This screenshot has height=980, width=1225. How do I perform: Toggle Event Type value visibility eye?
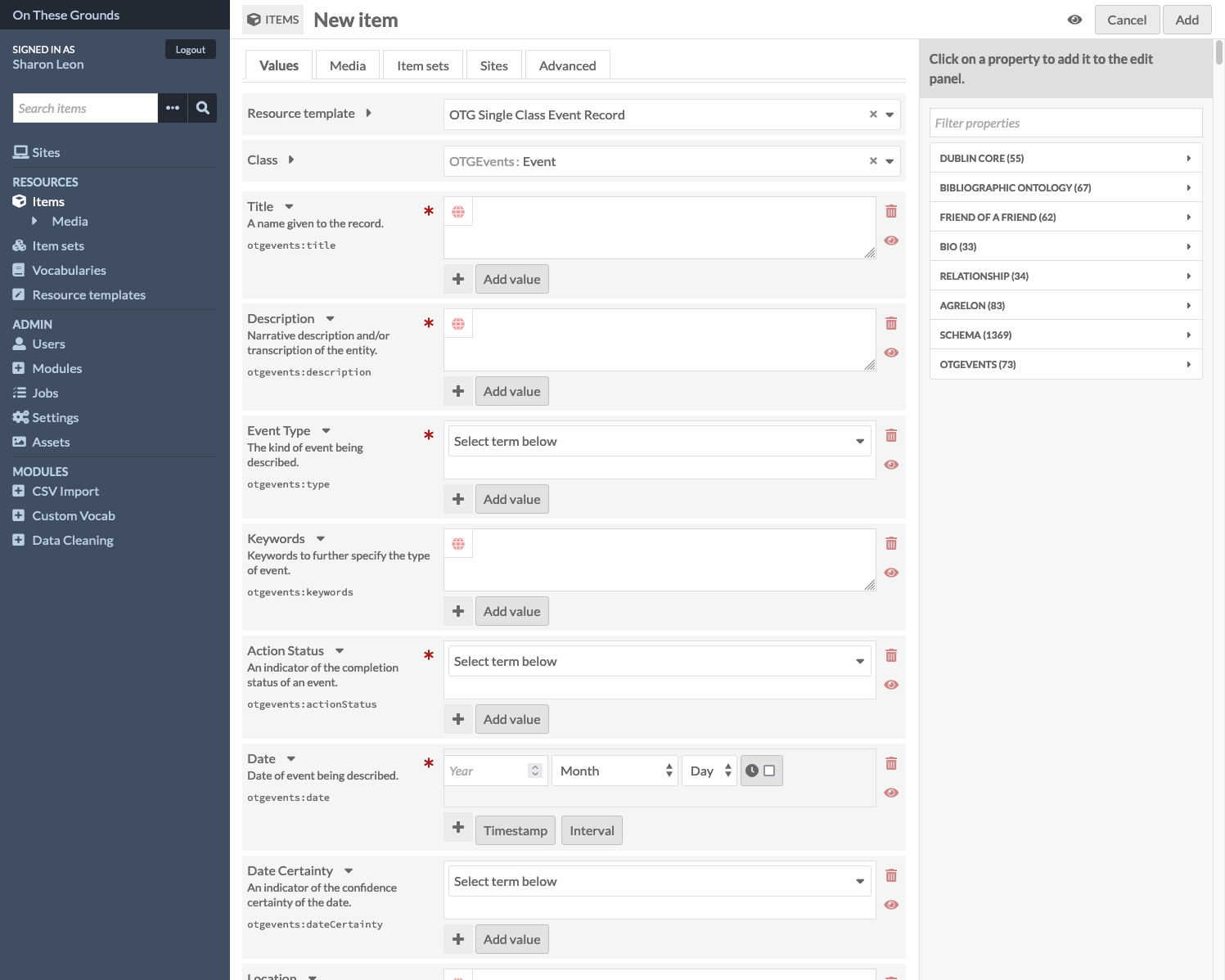[x=891, y=465]
